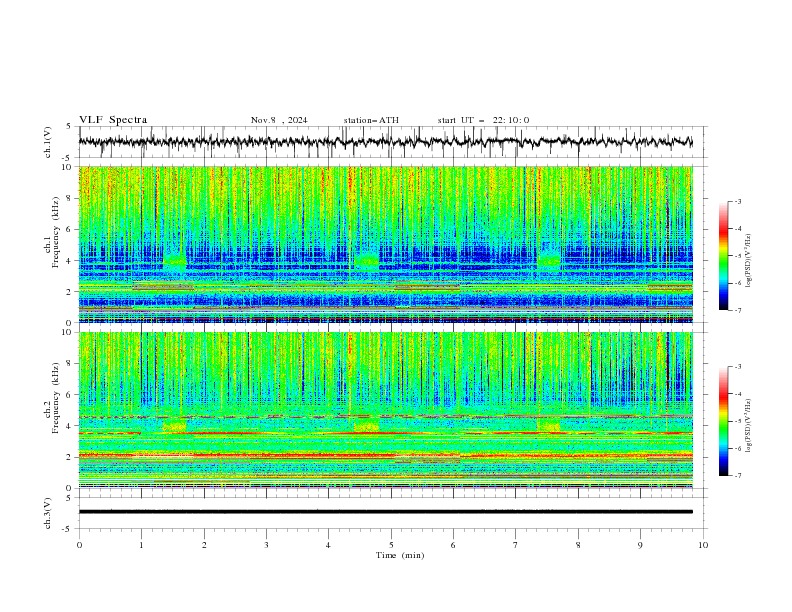This screenshot has height=612, width=792.
Task: Click the "Time (min)" axis label
Action: tap(400, 555)
